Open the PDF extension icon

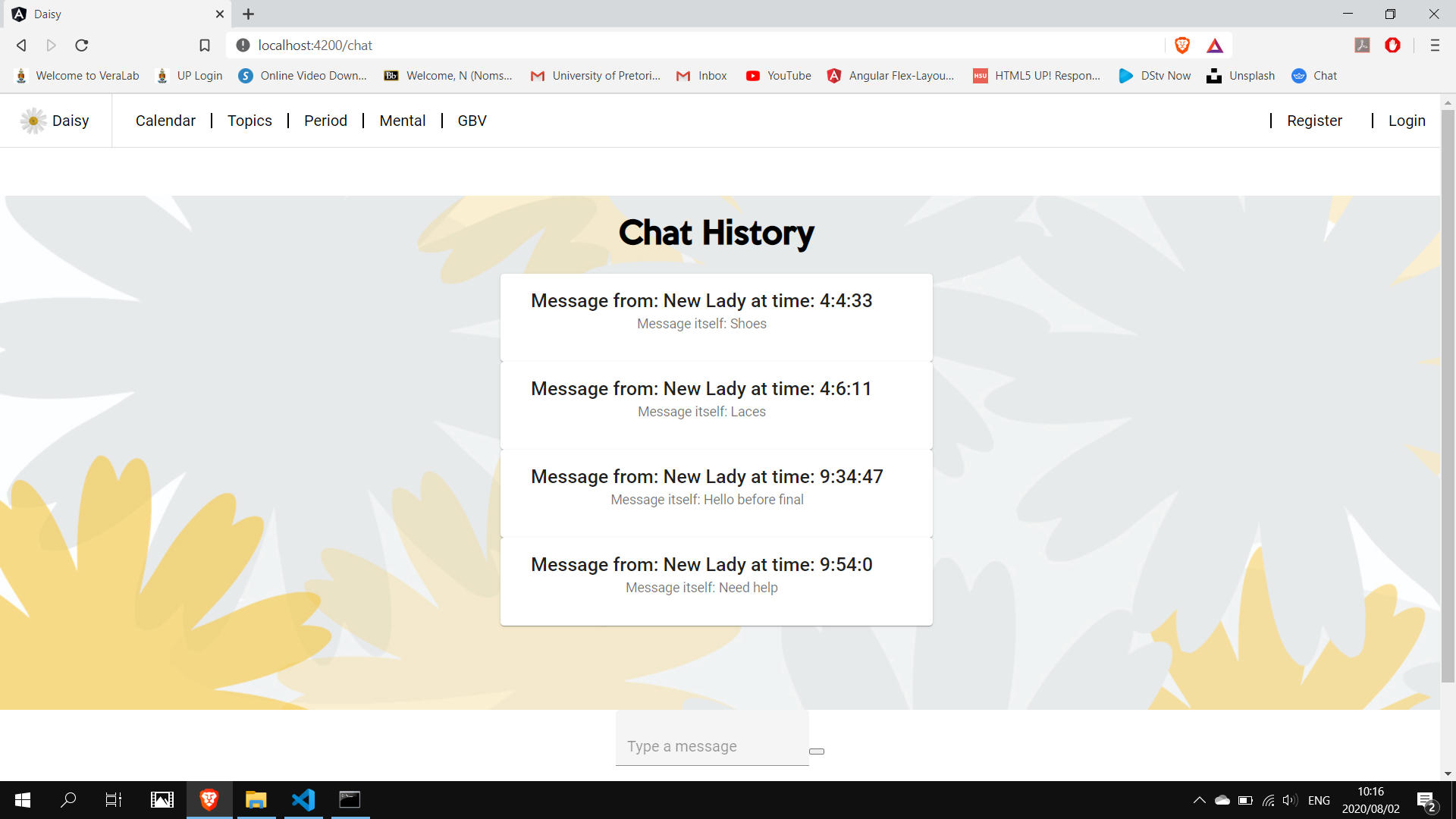[x=1362, y=45]
